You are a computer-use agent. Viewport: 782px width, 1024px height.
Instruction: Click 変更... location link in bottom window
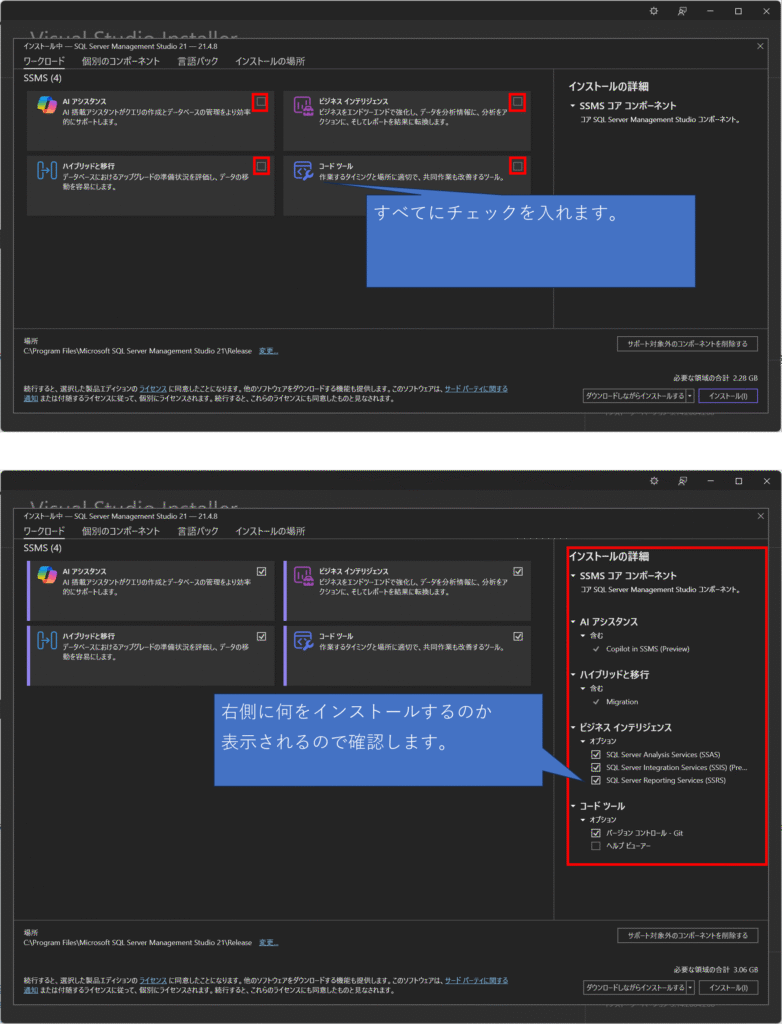(x=268, y=942)
